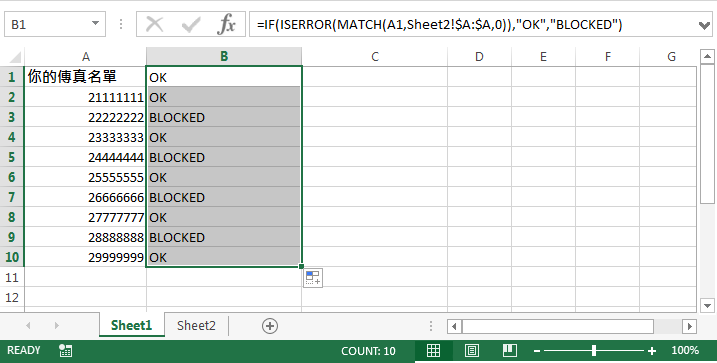Click cell with 27777777
The height and width of the screenshot is (363, 717).
pyautogui.click(x=86, y=218)
